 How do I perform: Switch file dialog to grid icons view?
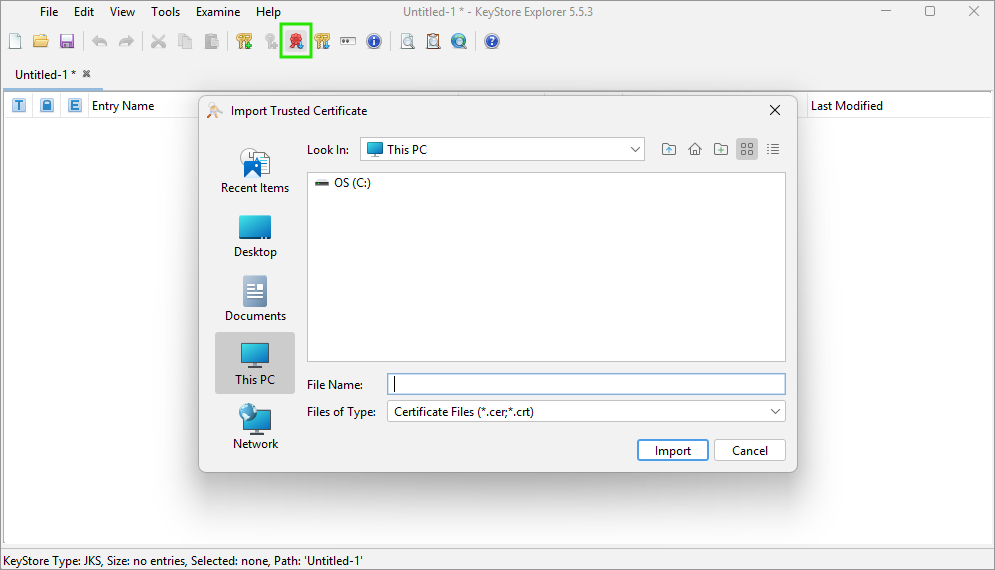[x=747, y=149]
